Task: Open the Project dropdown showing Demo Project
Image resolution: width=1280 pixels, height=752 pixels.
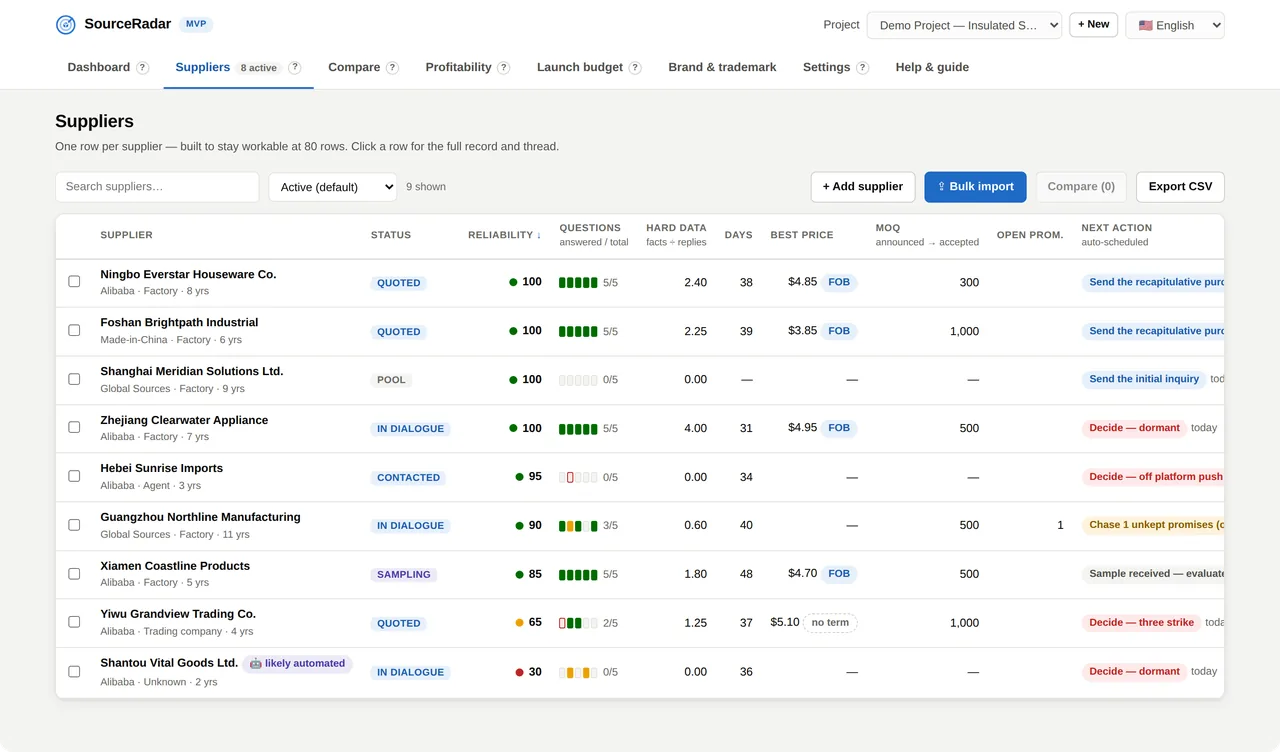Action: [964, 25]
